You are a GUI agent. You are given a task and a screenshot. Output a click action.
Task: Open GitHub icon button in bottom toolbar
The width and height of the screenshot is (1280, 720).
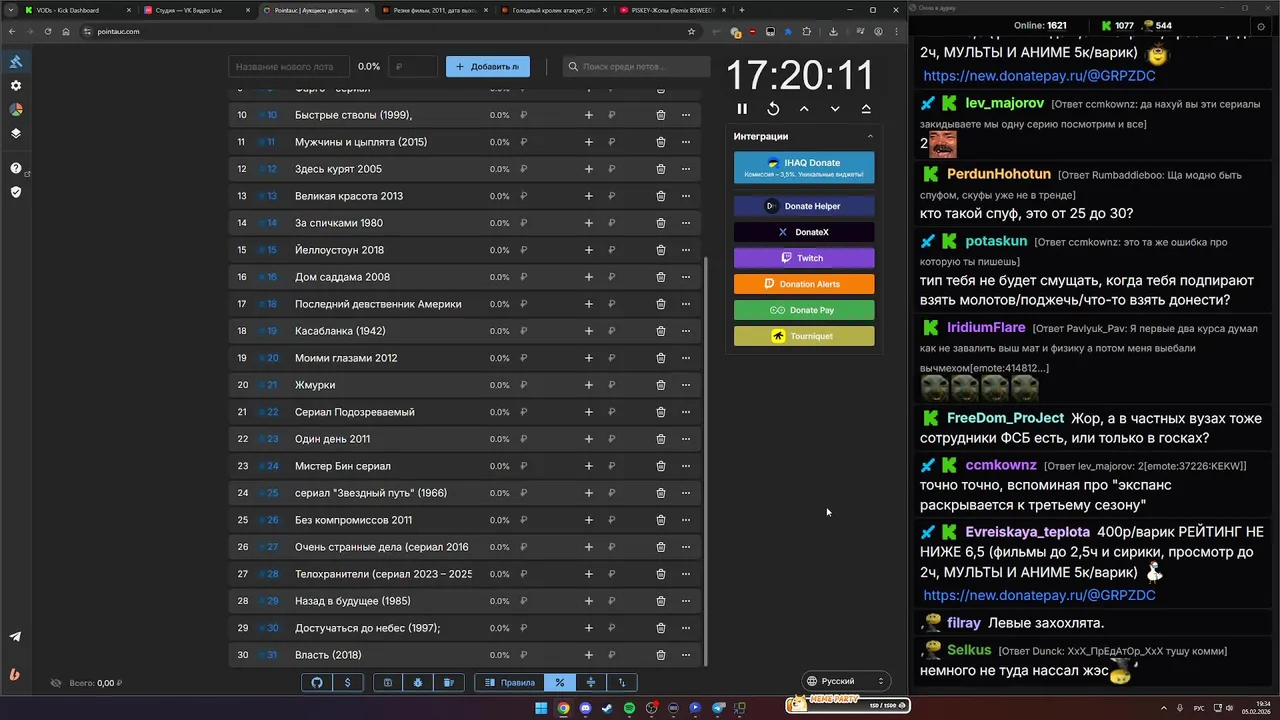(317, 682)
